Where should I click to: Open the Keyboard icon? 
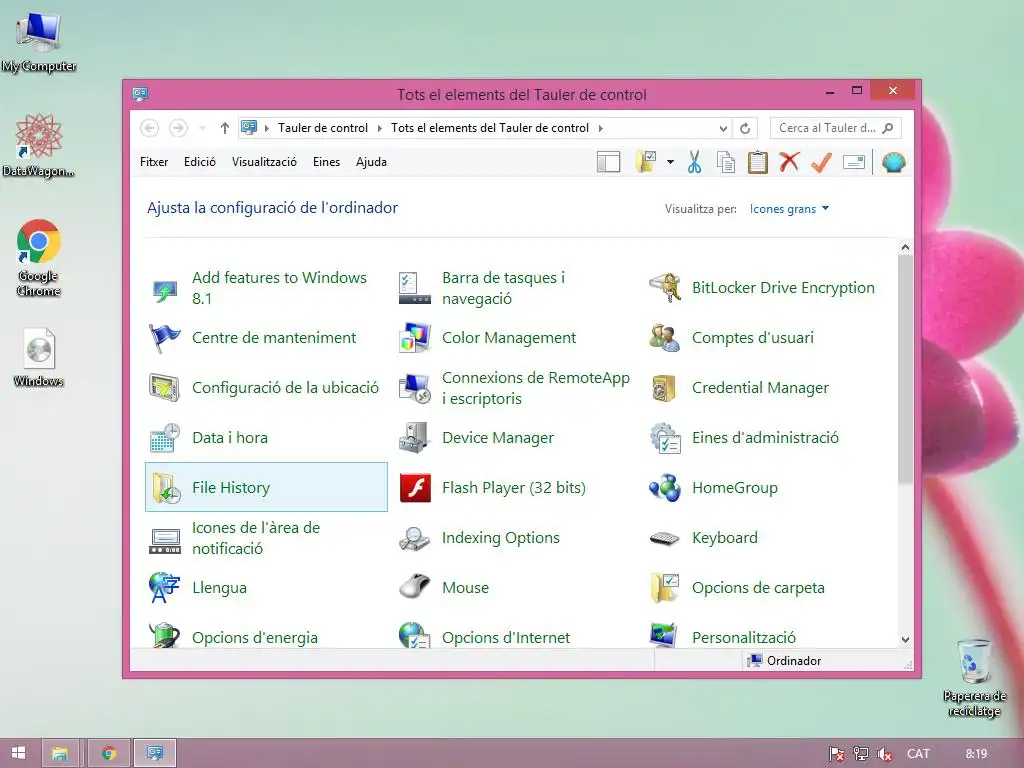coord(665,538)
